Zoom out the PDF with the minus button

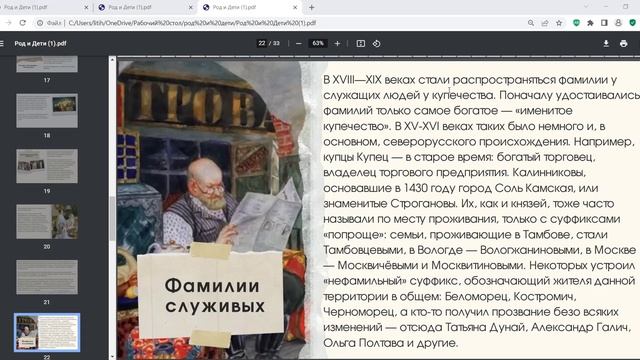tap(299, 43)
